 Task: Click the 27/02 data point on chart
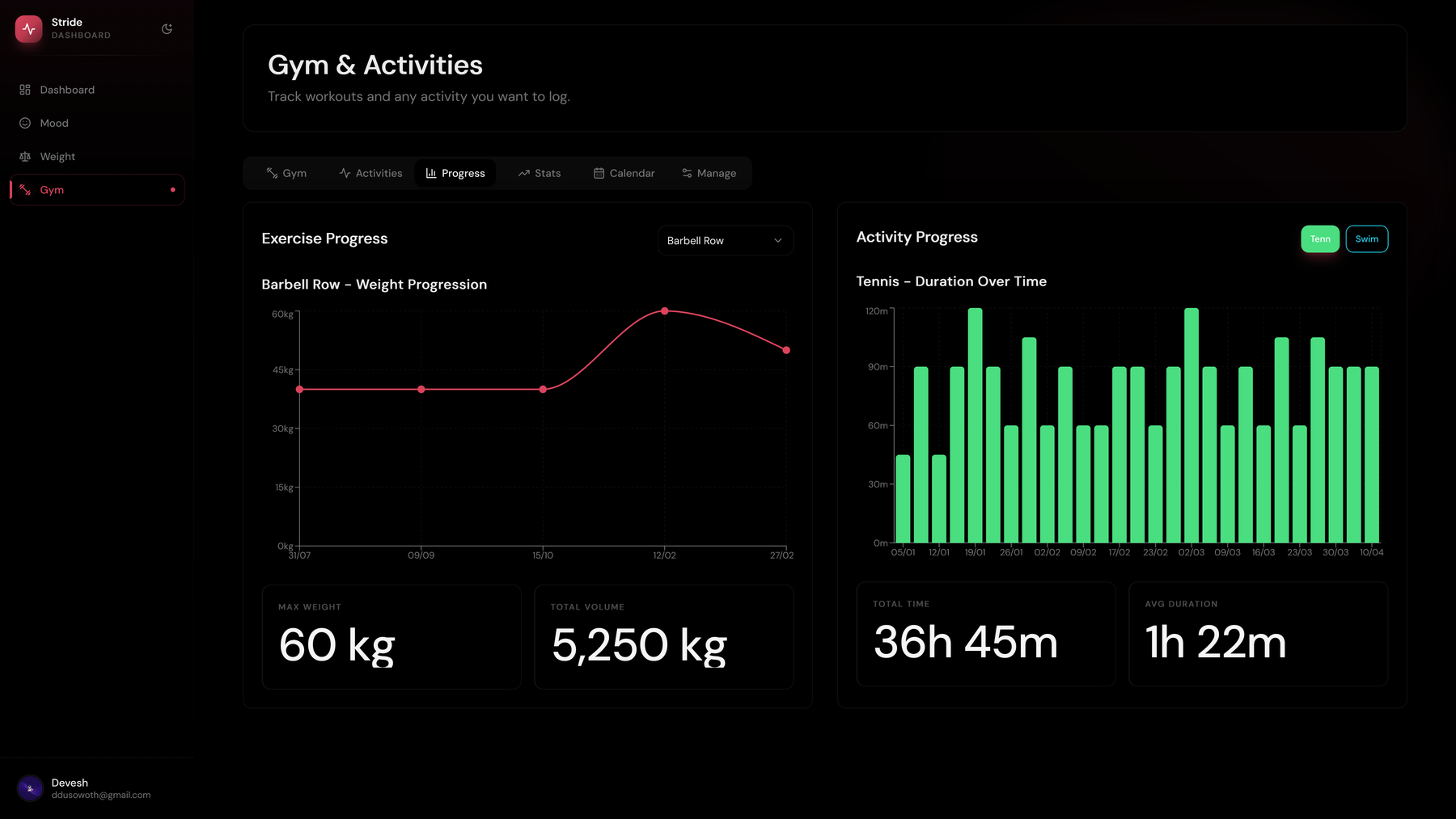(786, 350)
